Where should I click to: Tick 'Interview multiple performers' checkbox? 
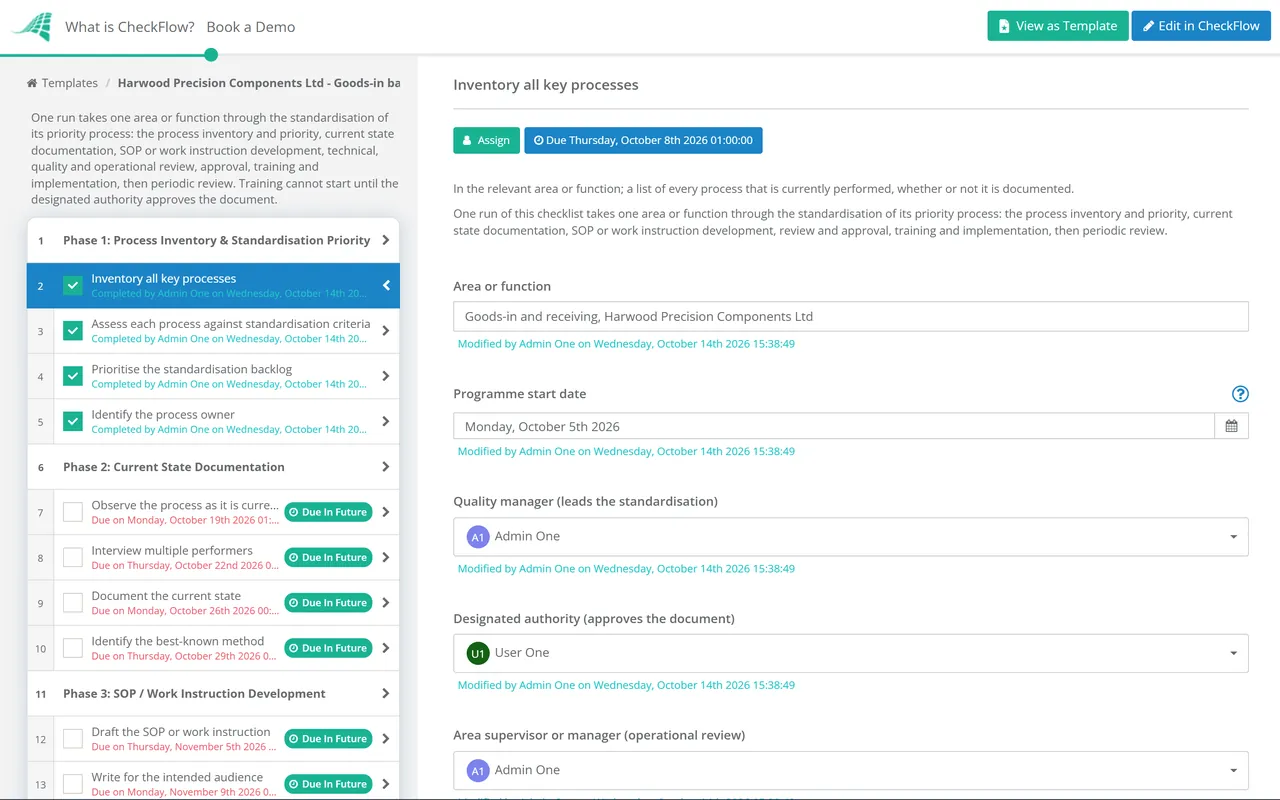(73, 557)
